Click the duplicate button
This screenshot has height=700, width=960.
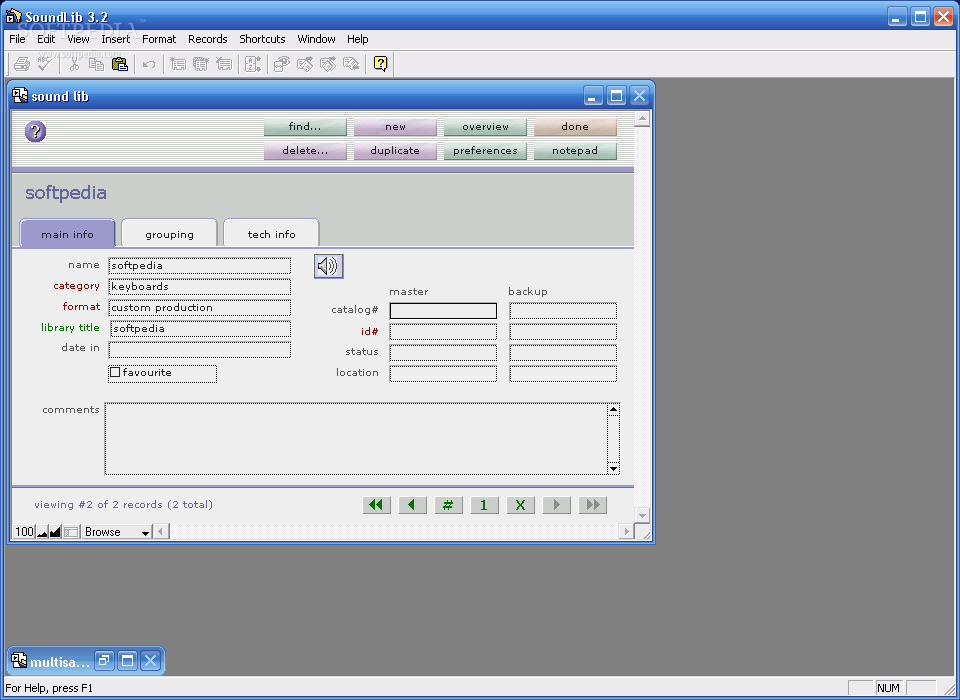point(395,151)
